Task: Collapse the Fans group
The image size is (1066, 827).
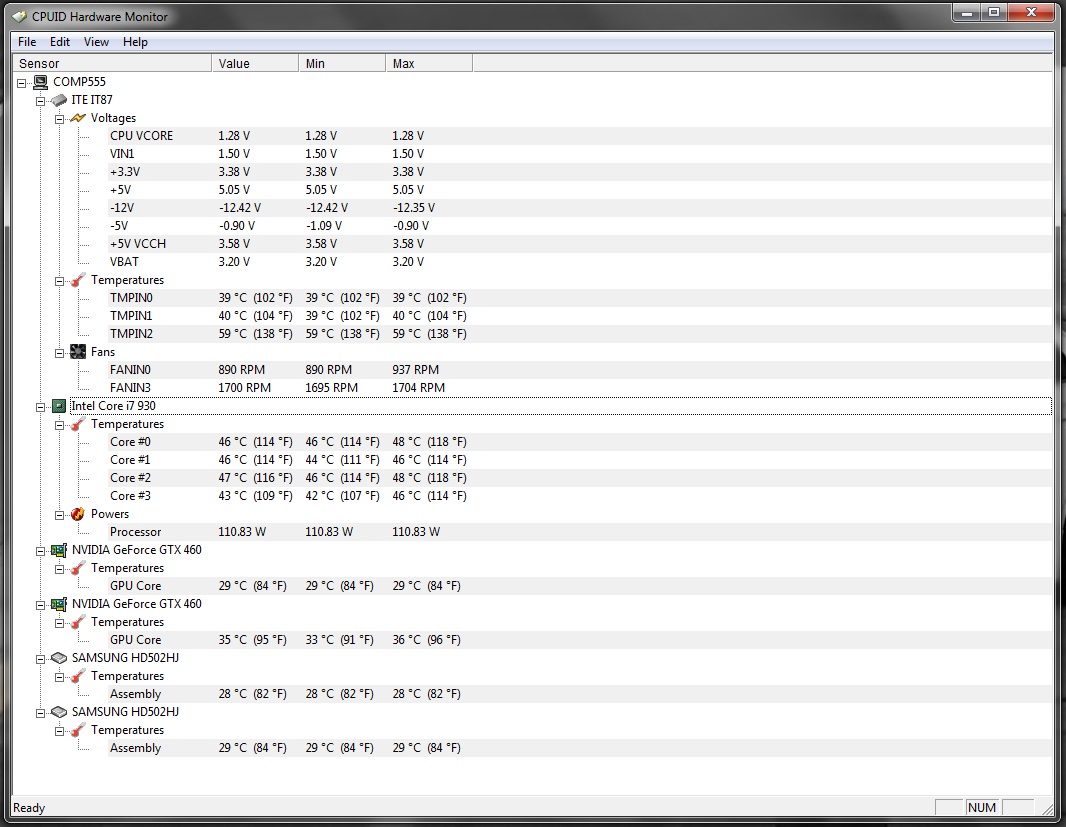Action: pyautogui.click(x=59, y=353)
